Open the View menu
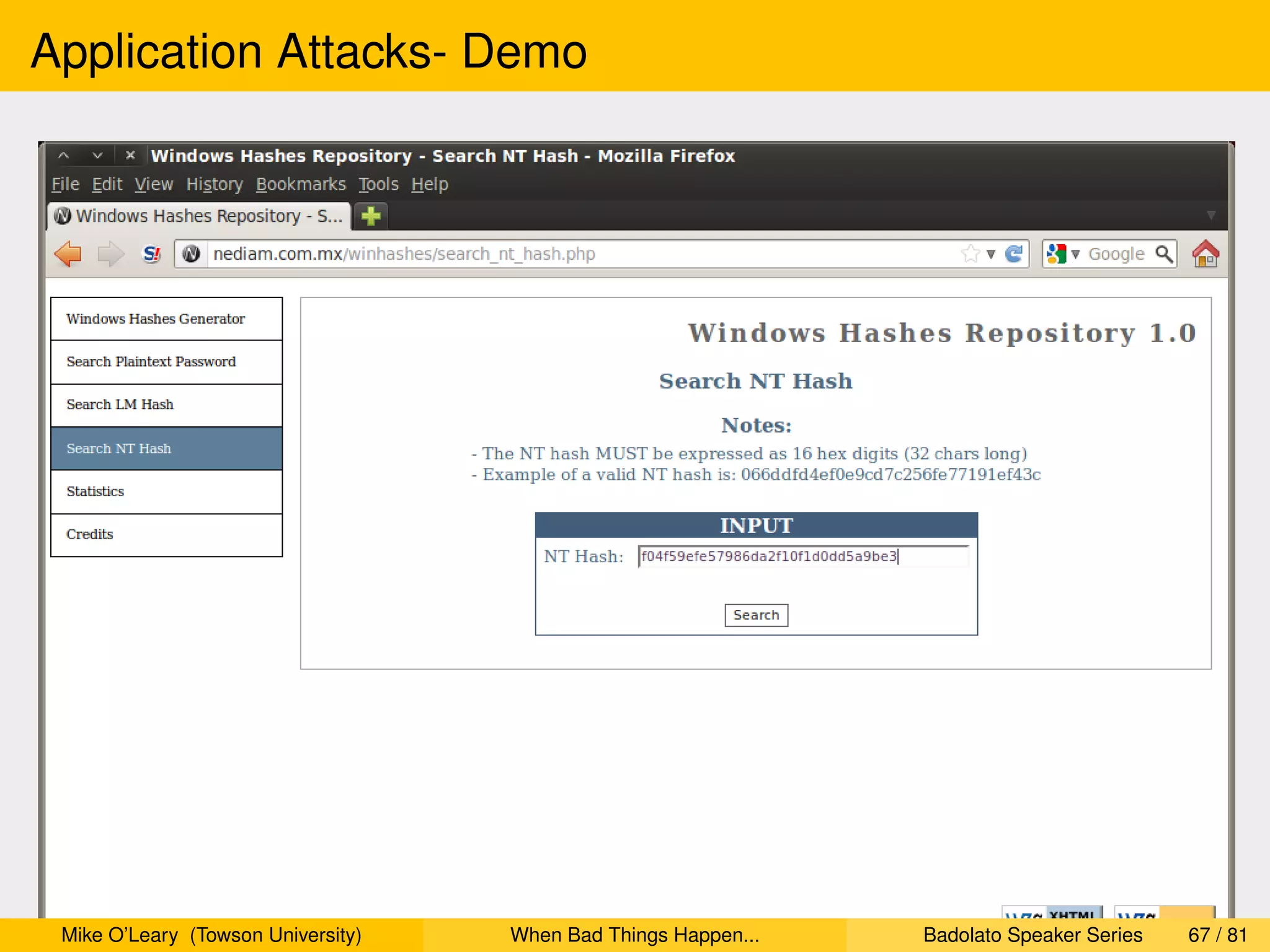1270x952 pixels. [x=154, y=185]
